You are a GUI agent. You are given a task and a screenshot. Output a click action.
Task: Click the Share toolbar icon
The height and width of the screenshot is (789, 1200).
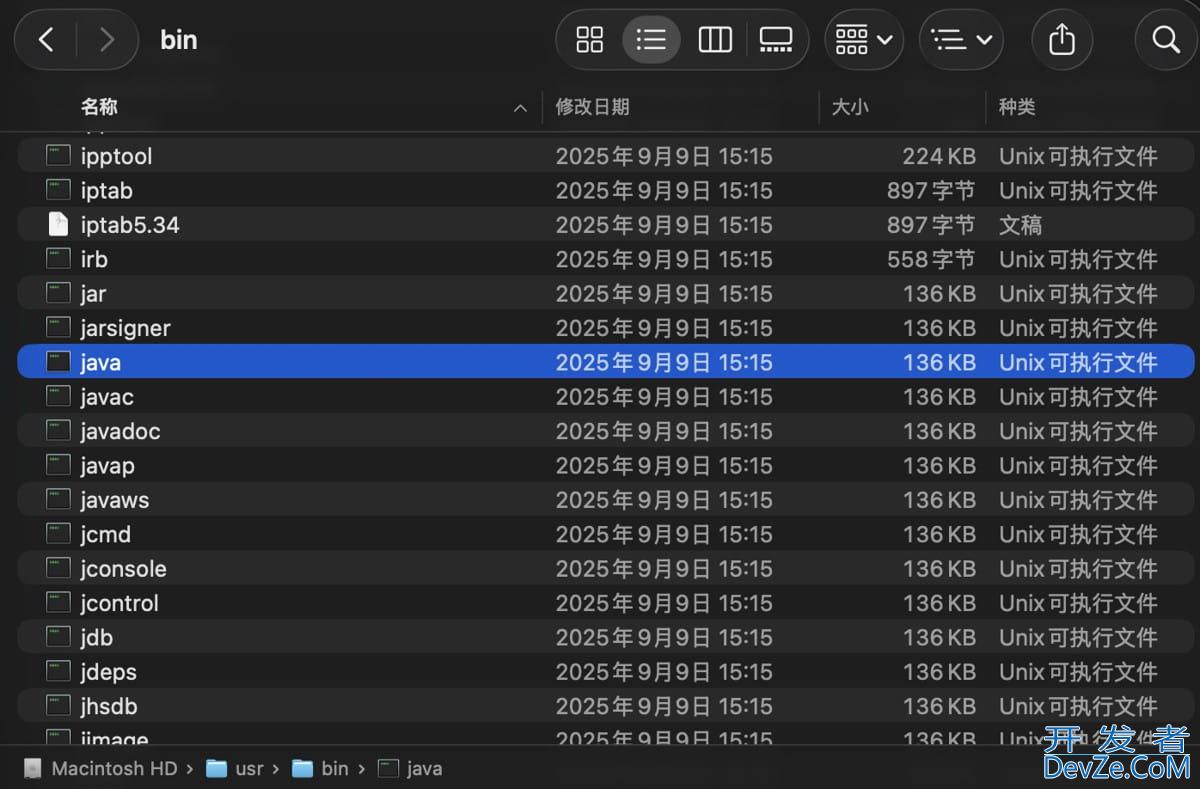click(1062, 40)
